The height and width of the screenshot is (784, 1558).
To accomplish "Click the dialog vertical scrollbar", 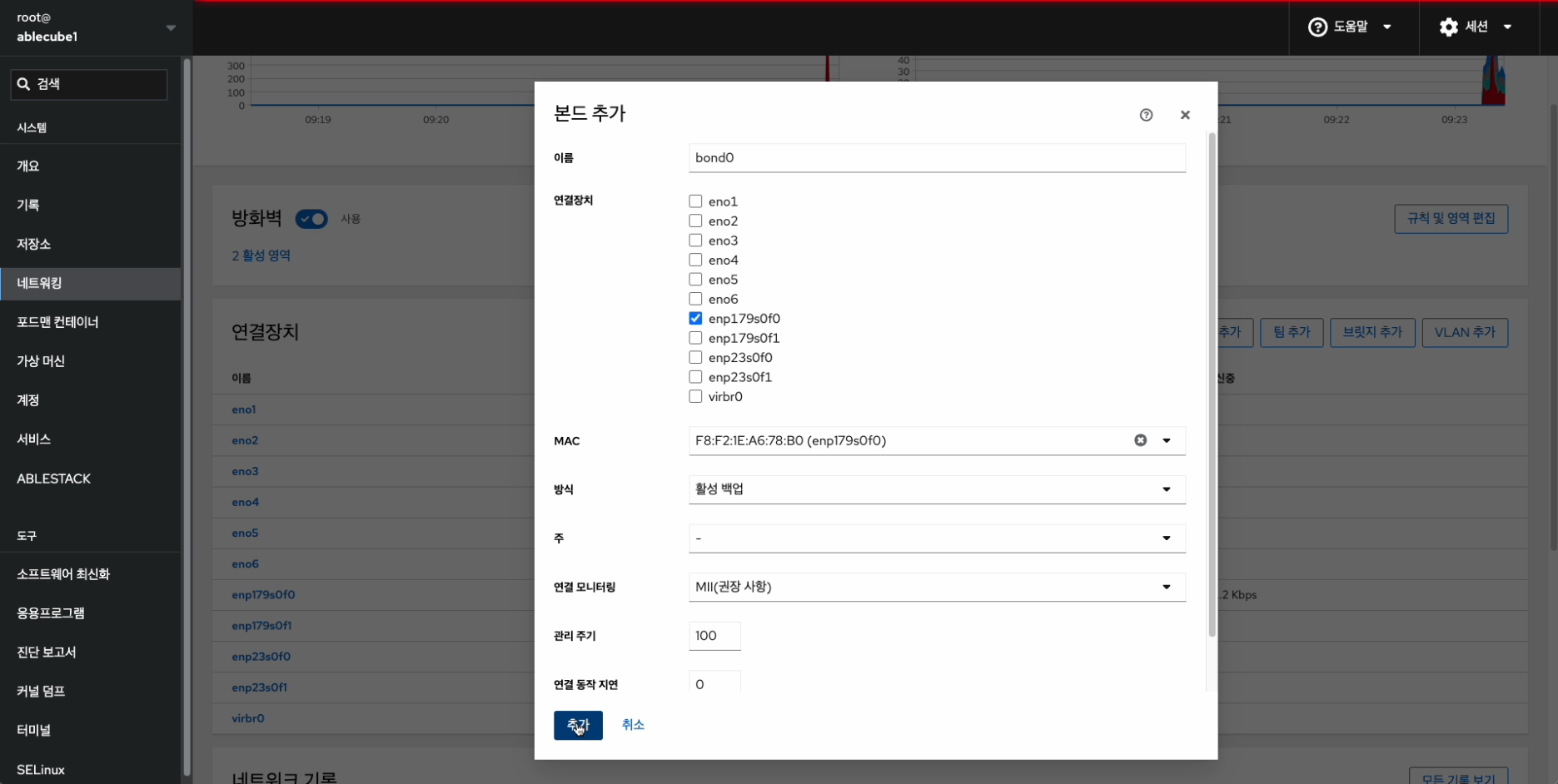I will pos(1212,383).
